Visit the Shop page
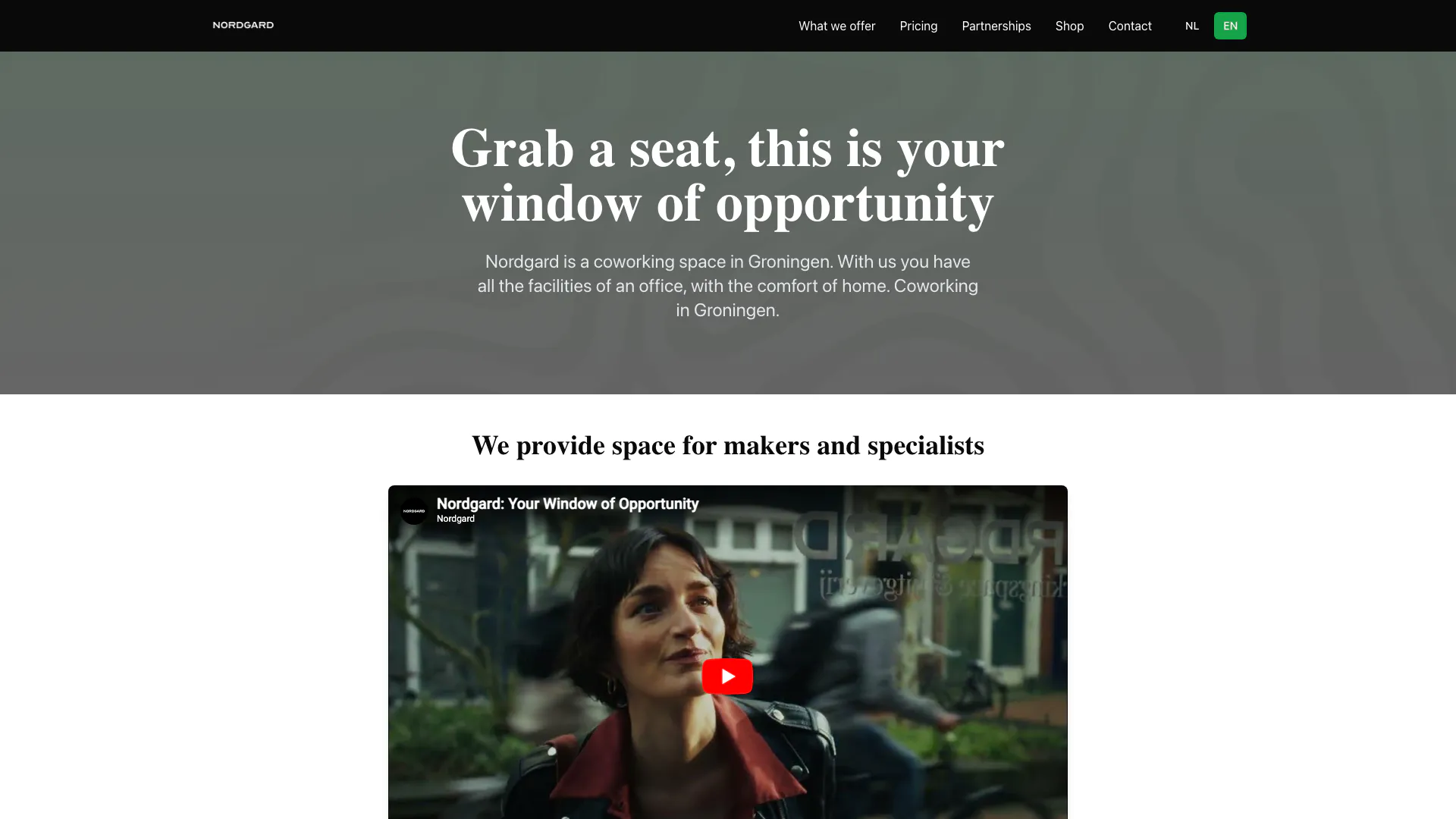1456x819 pixels. click(x=1069, y=26)
